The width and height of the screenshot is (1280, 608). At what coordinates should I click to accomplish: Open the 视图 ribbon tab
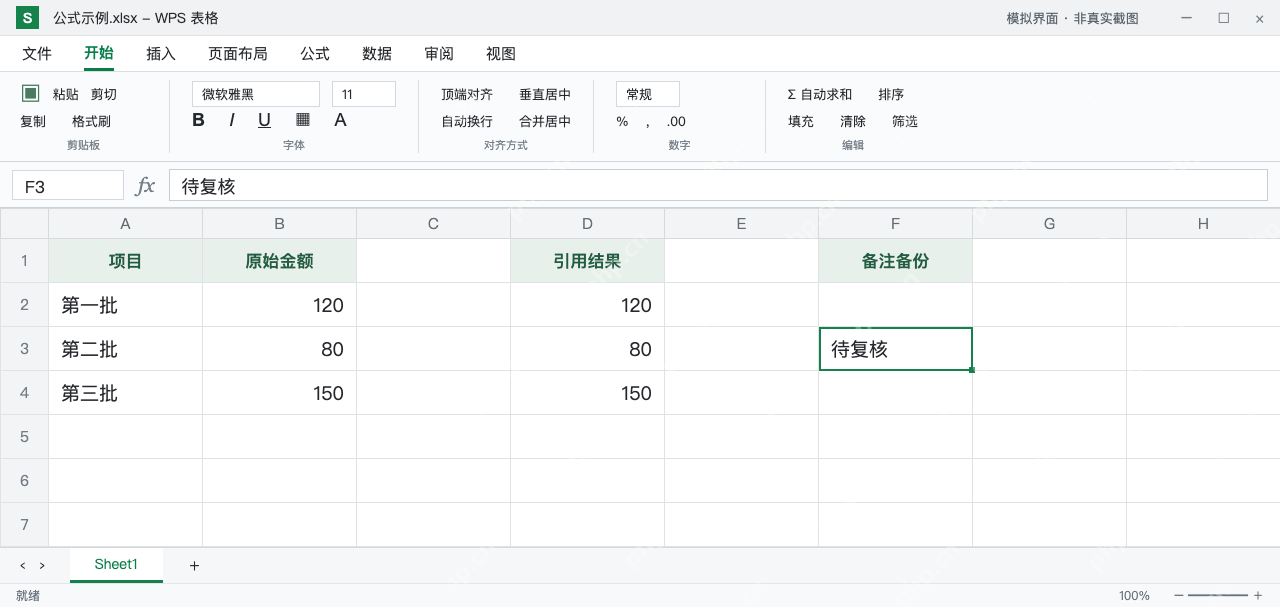click(x=501, y=54)
